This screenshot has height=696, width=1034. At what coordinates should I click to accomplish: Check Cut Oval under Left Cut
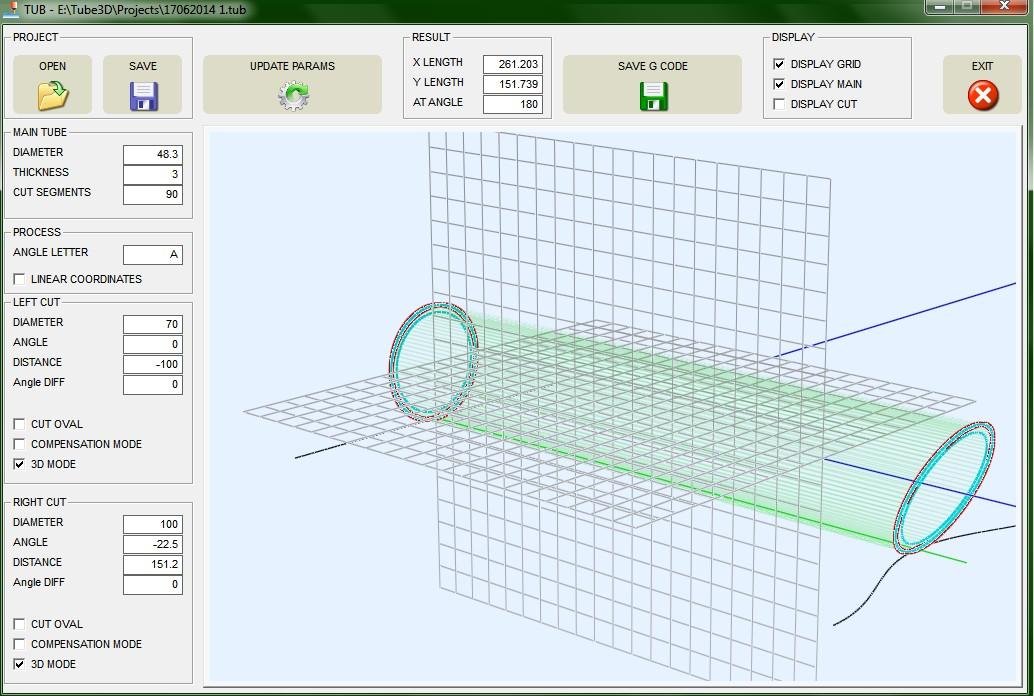tap(17, 424)
